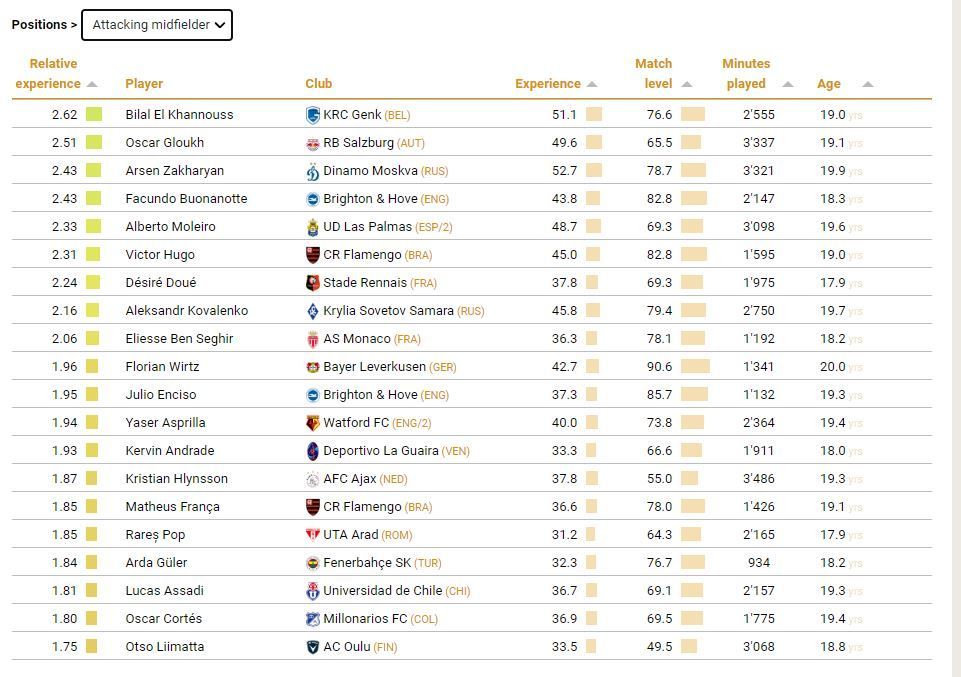Click the Dinamo Moskva club crest
This screenshot has width=961, height=677.
pos(313,172)
